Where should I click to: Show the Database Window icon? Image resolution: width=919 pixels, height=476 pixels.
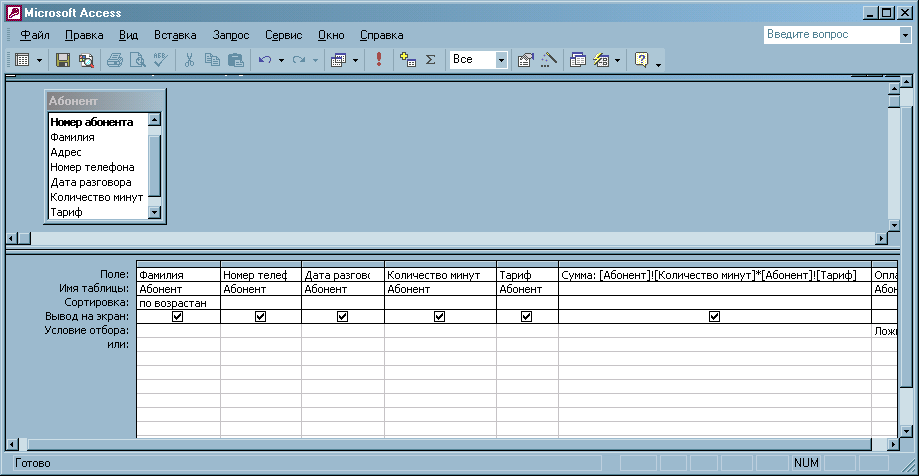[x=578, y=60]
